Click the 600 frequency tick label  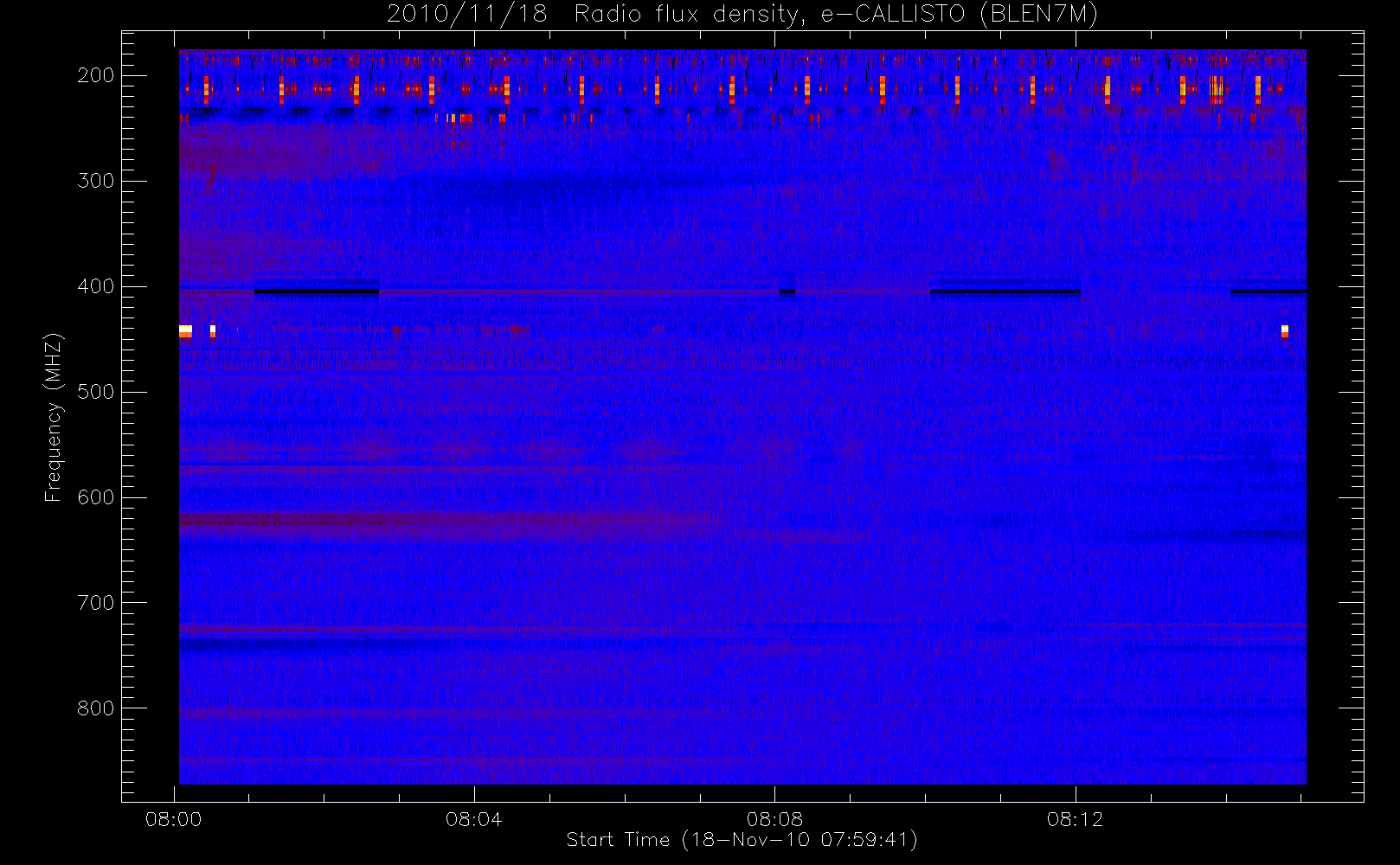95,497
